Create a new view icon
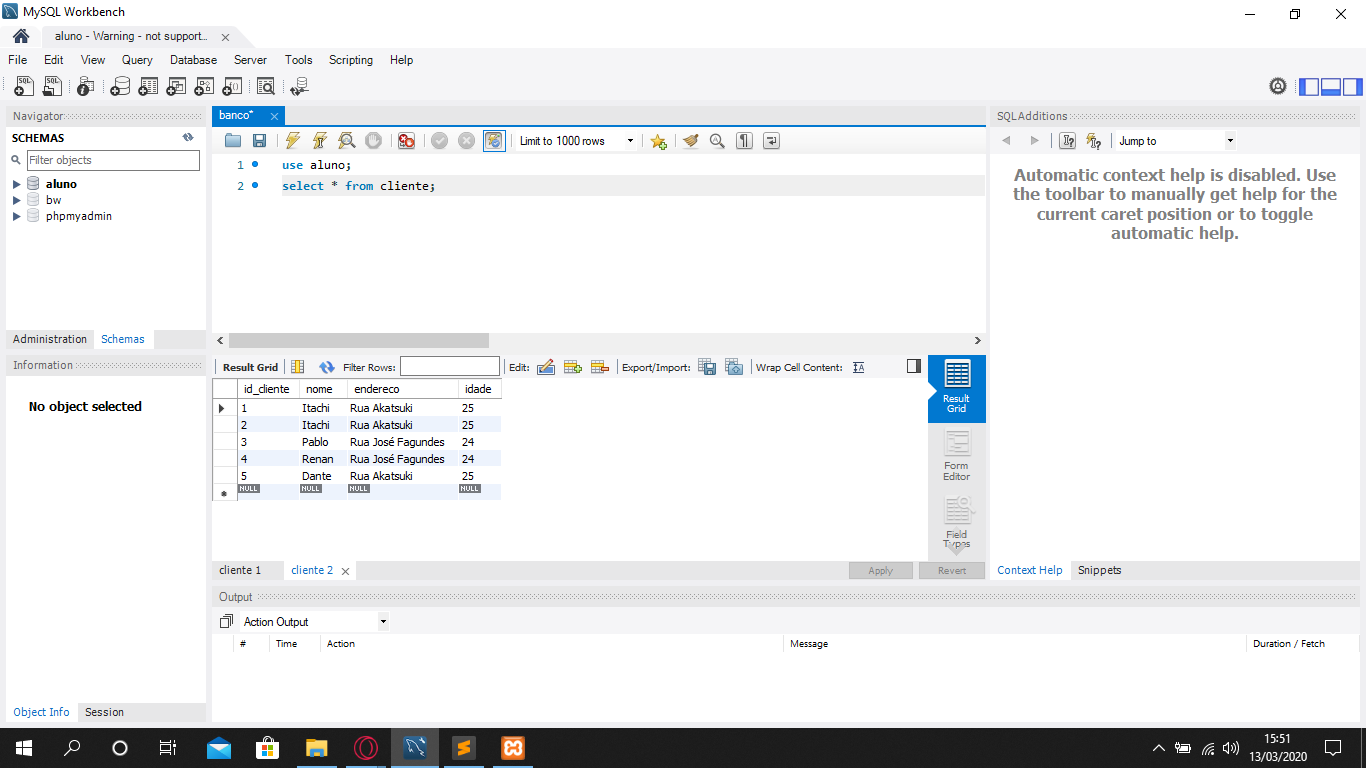 (176, 87)
